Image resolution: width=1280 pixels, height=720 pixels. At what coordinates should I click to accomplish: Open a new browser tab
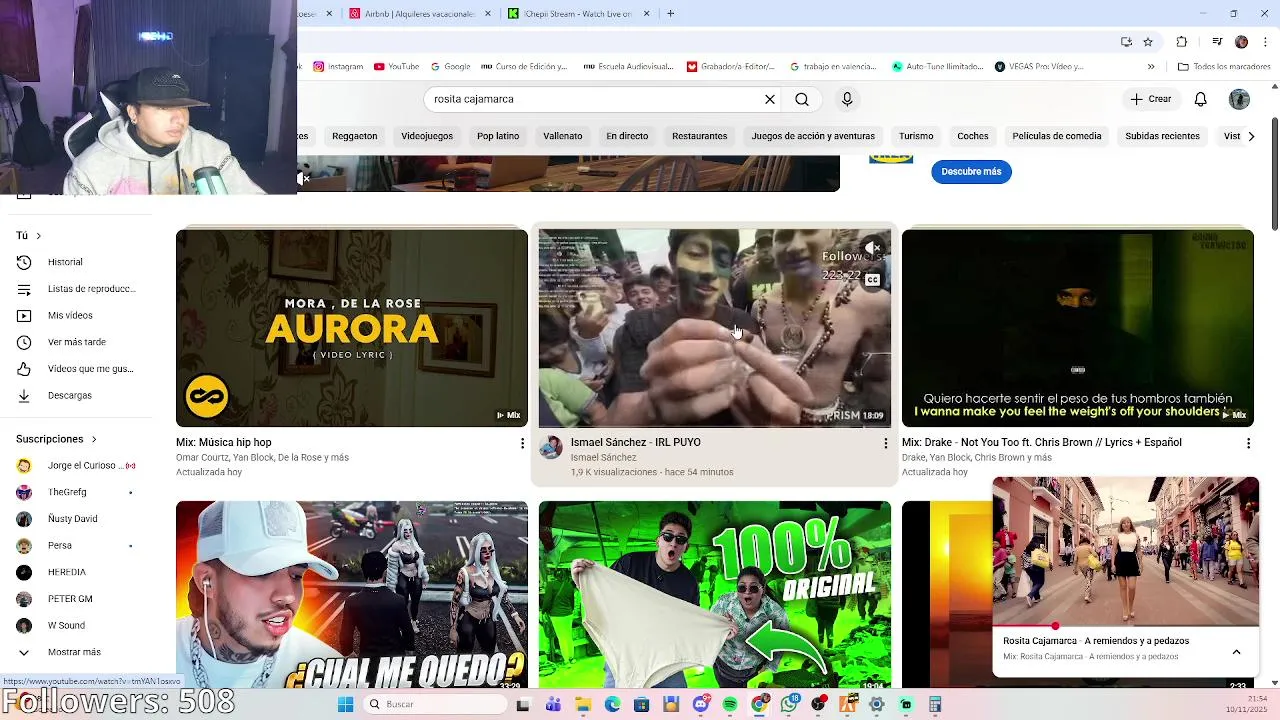click(670, 14)
